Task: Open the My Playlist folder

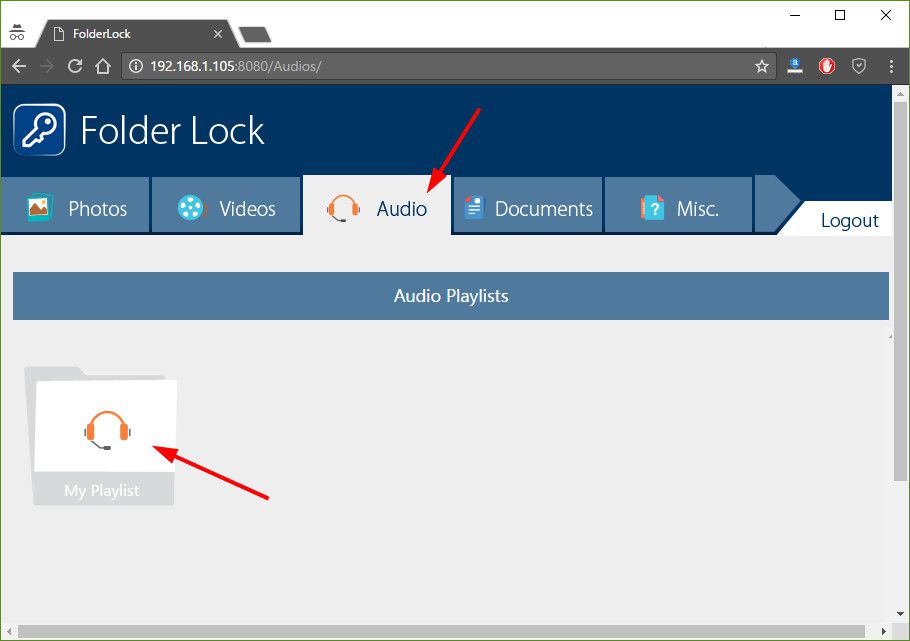Action: click(x=101, y=436)
